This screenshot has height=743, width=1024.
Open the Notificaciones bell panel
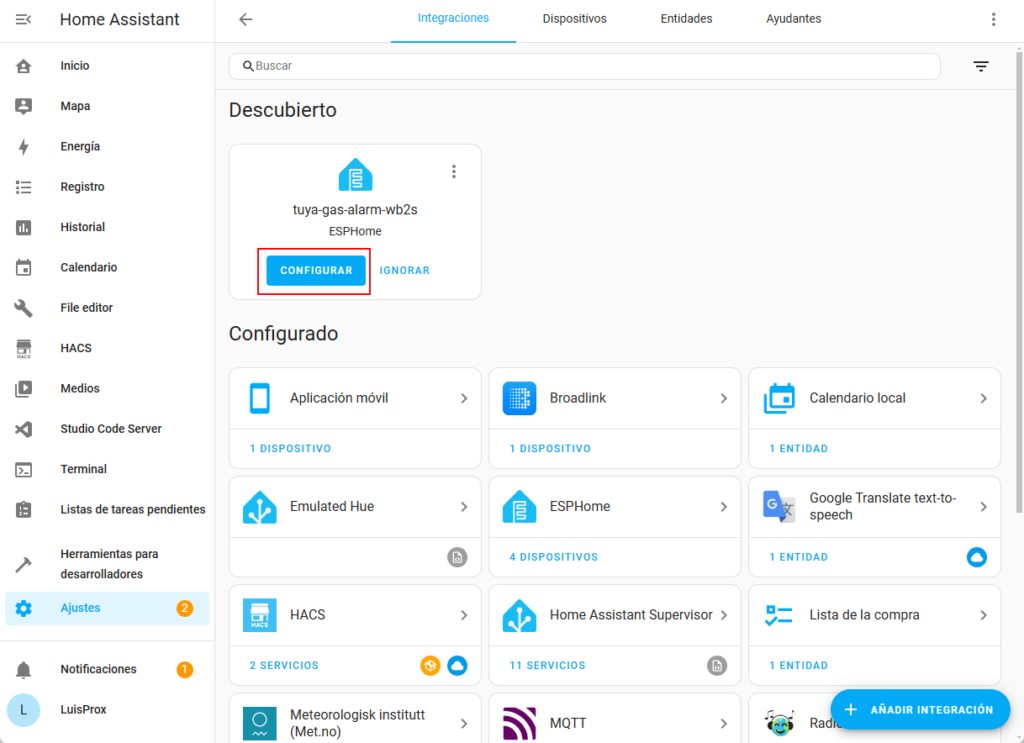pos(98,669)
